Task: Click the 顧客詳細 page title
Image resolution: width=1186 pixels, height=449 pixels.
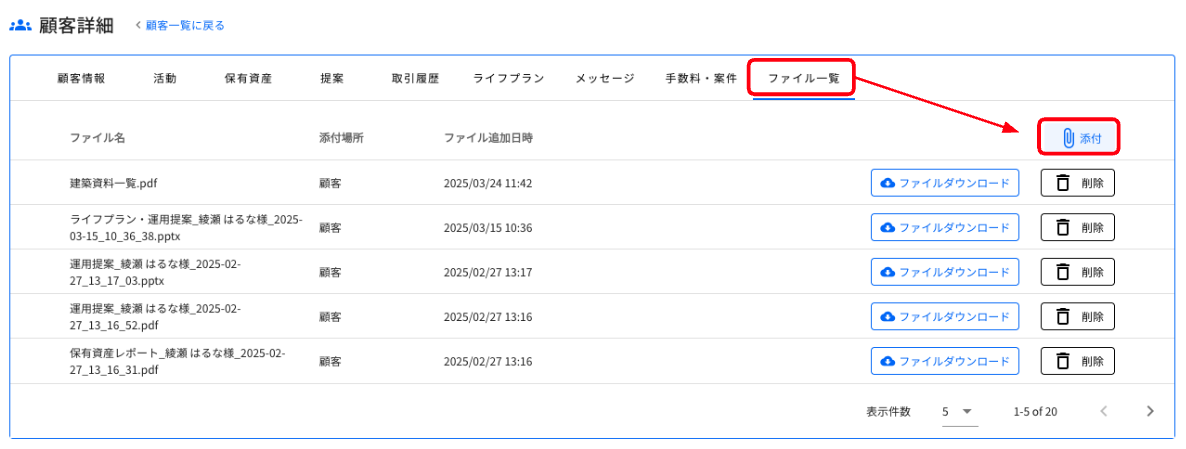Action: click(76, 26)
